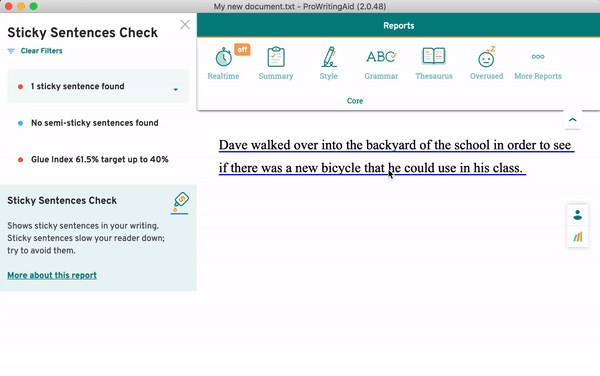Toggle the Realtime 'off' badge
The width and height of the screenshot is (600, 376).
(x=242, y=50)
